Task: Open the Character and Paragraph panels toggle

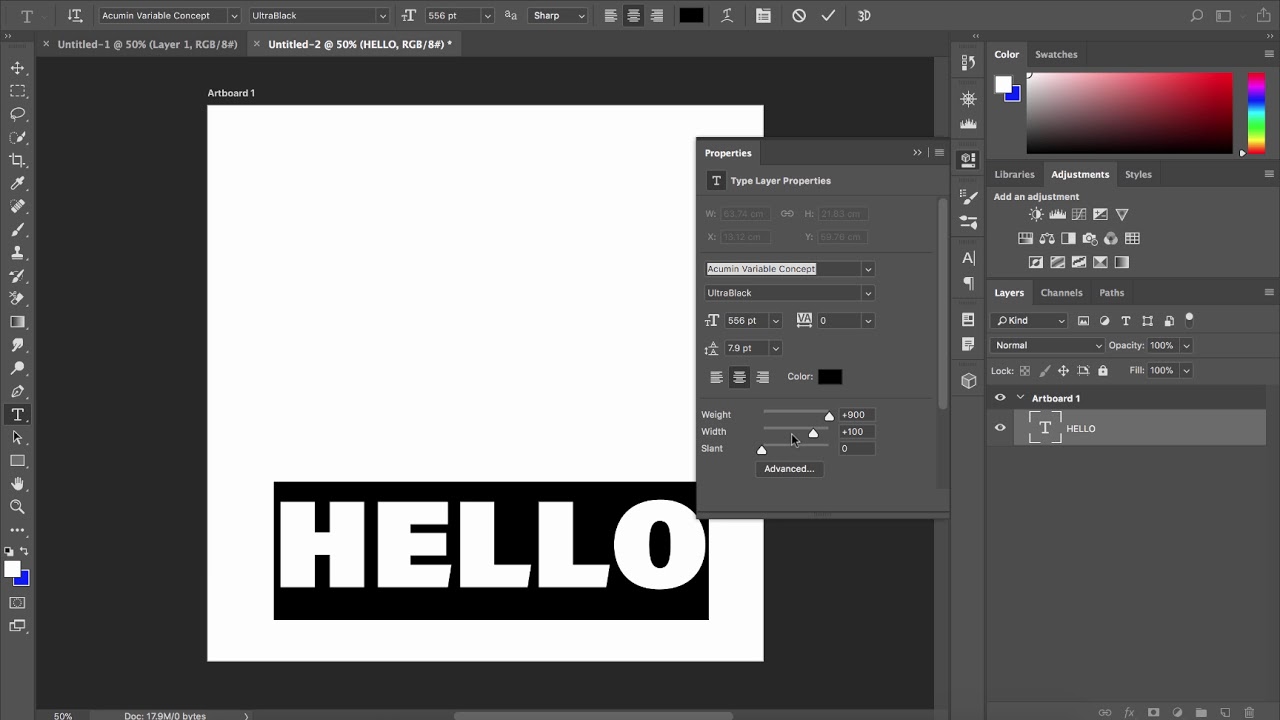Action: [x=763, y=15]
